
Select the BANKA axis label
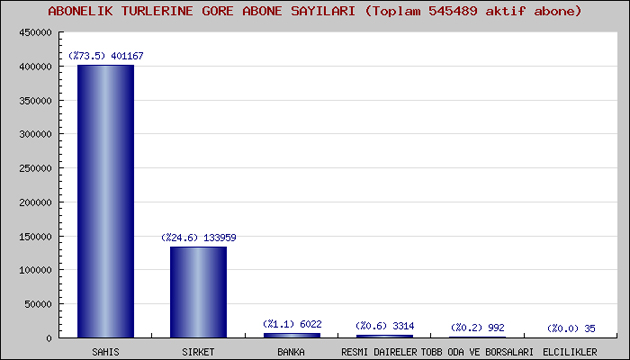pos(291,352)
